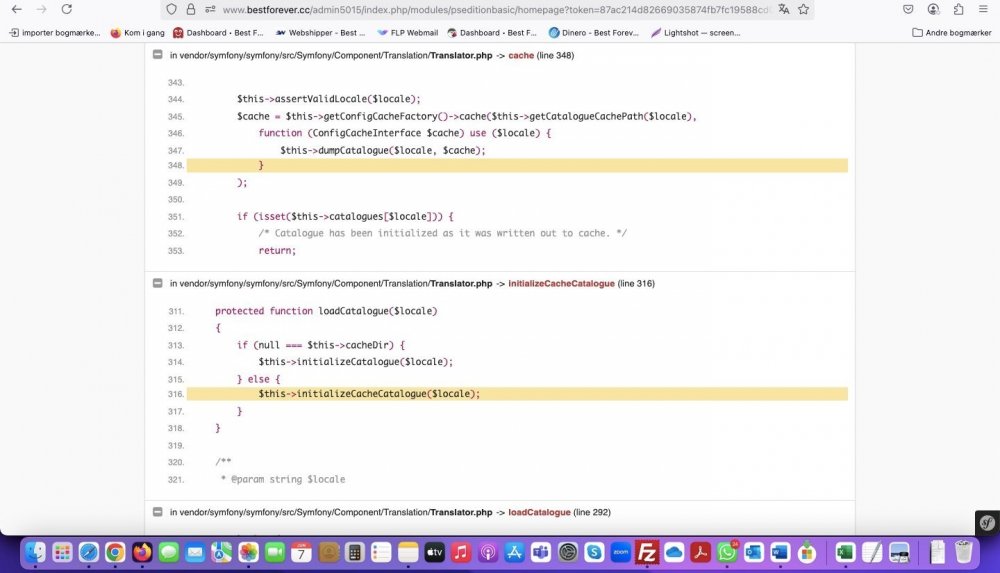1000x573 pixels.
Task: Open 'importer bogmærke...' bookmark
Action: (55, 33)
